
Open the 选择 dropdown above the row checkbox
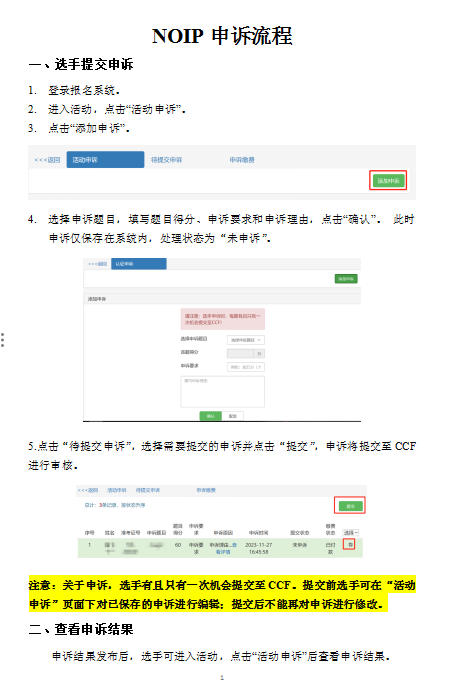(351, 532)
